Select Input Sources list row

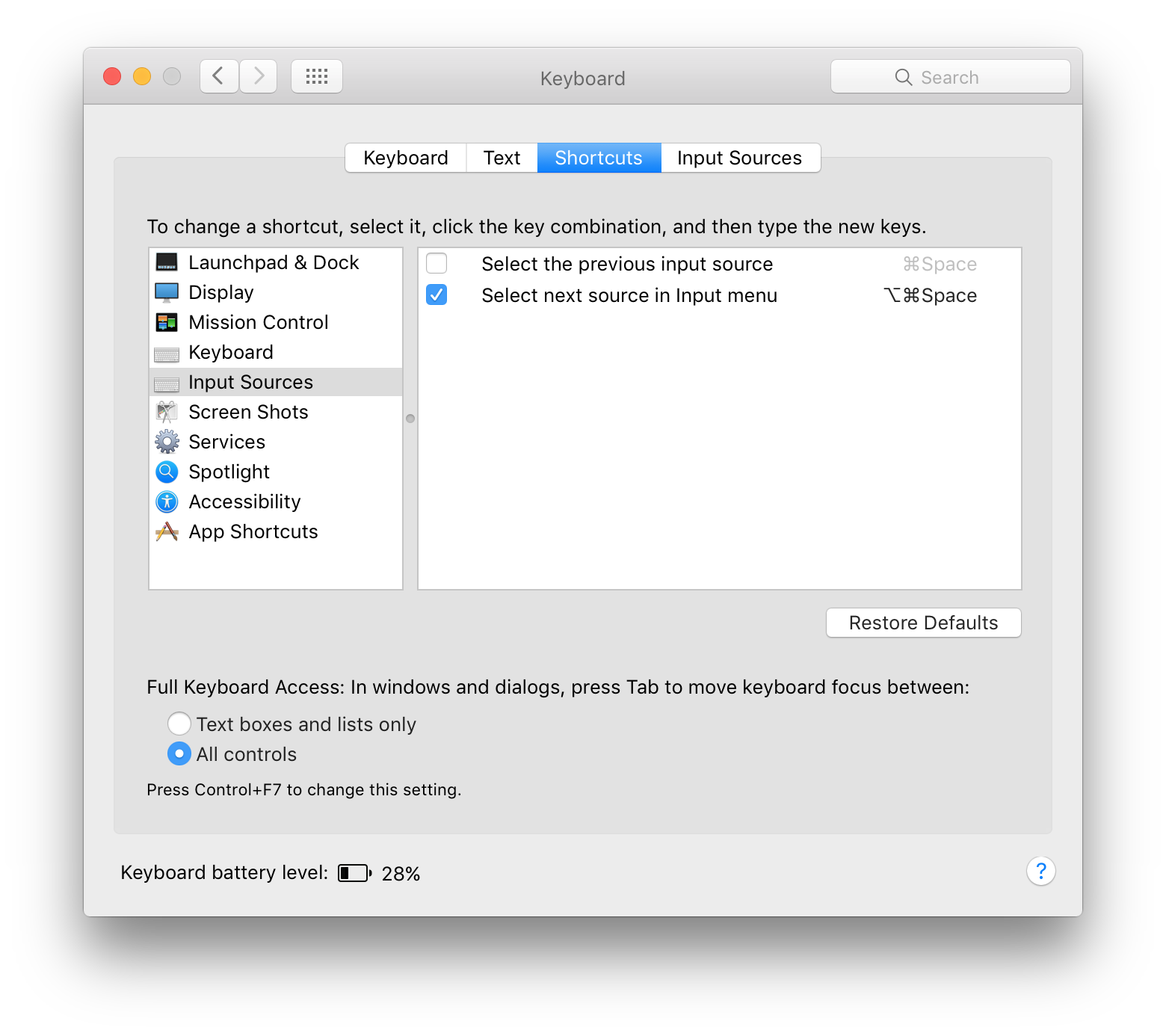[276, 382]
